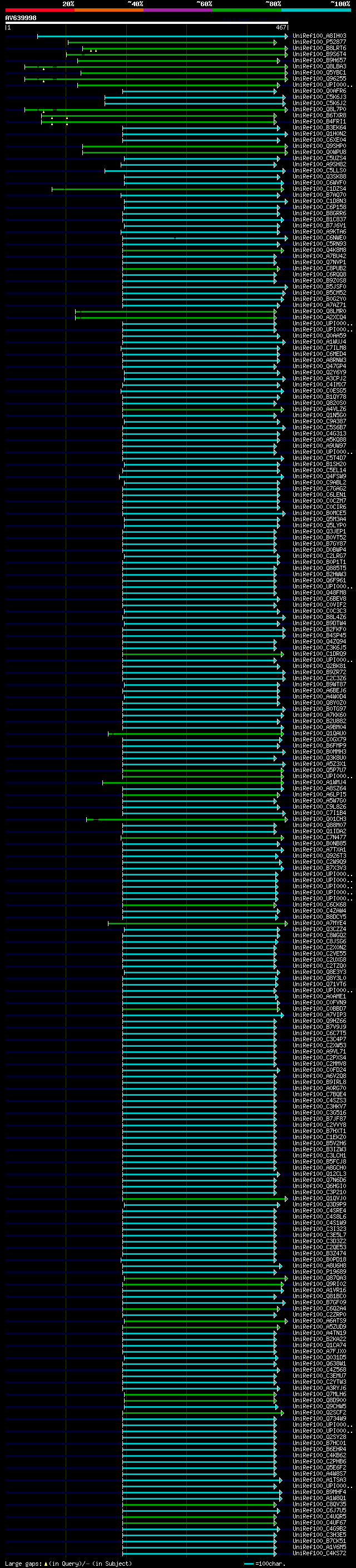Click the purple ~60% identity legend segment
Viewport: 356px width, 1568px height.
[x=177, y=10]
